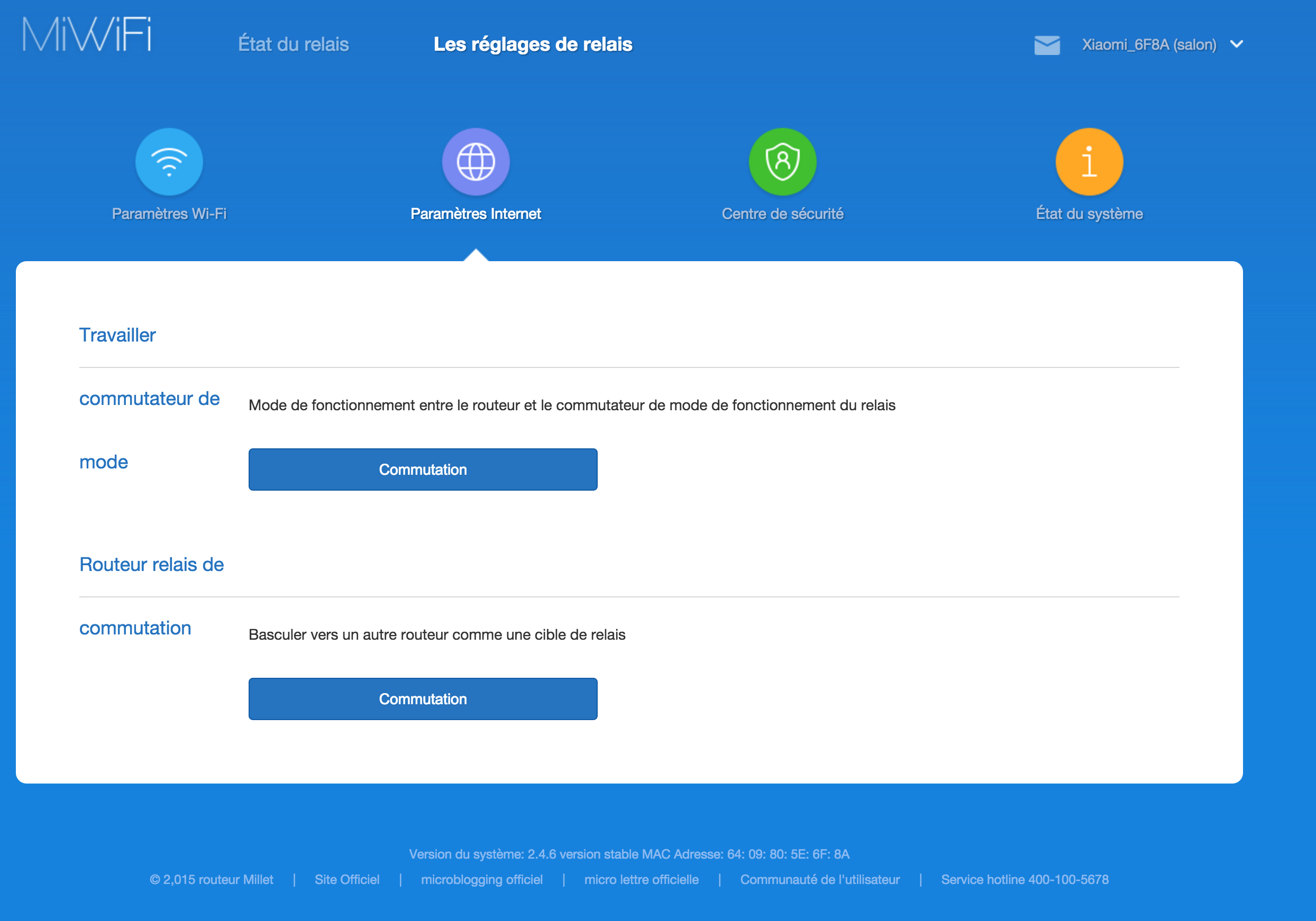Open Centre de sécurité via the shield icon
Viewport: 1316px width, 921px height.
click(782, 162)
